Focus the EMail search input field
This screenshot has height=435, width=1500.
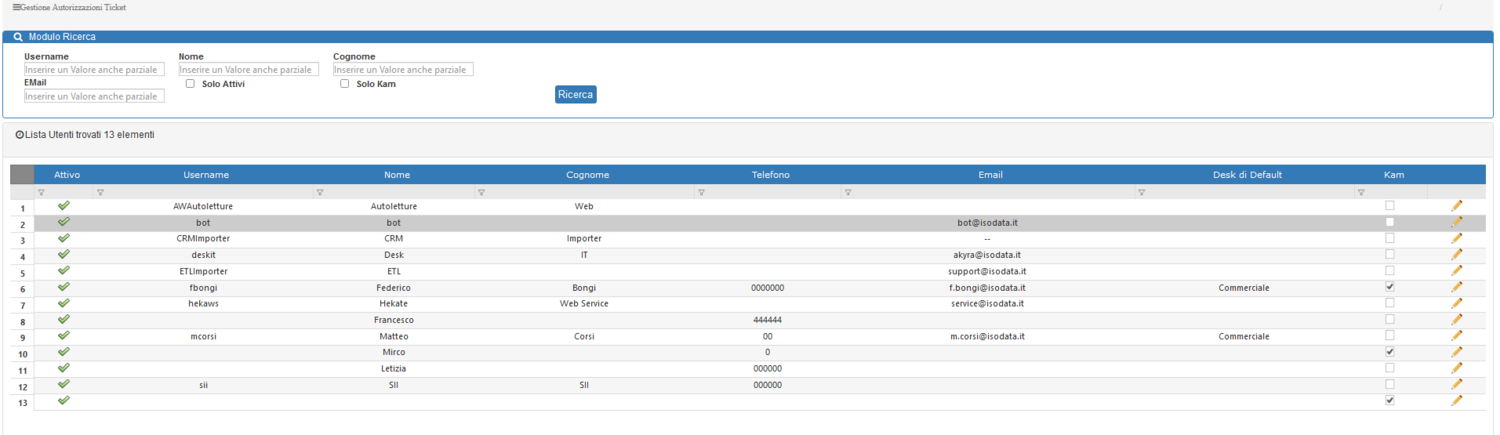coord(94,96)
